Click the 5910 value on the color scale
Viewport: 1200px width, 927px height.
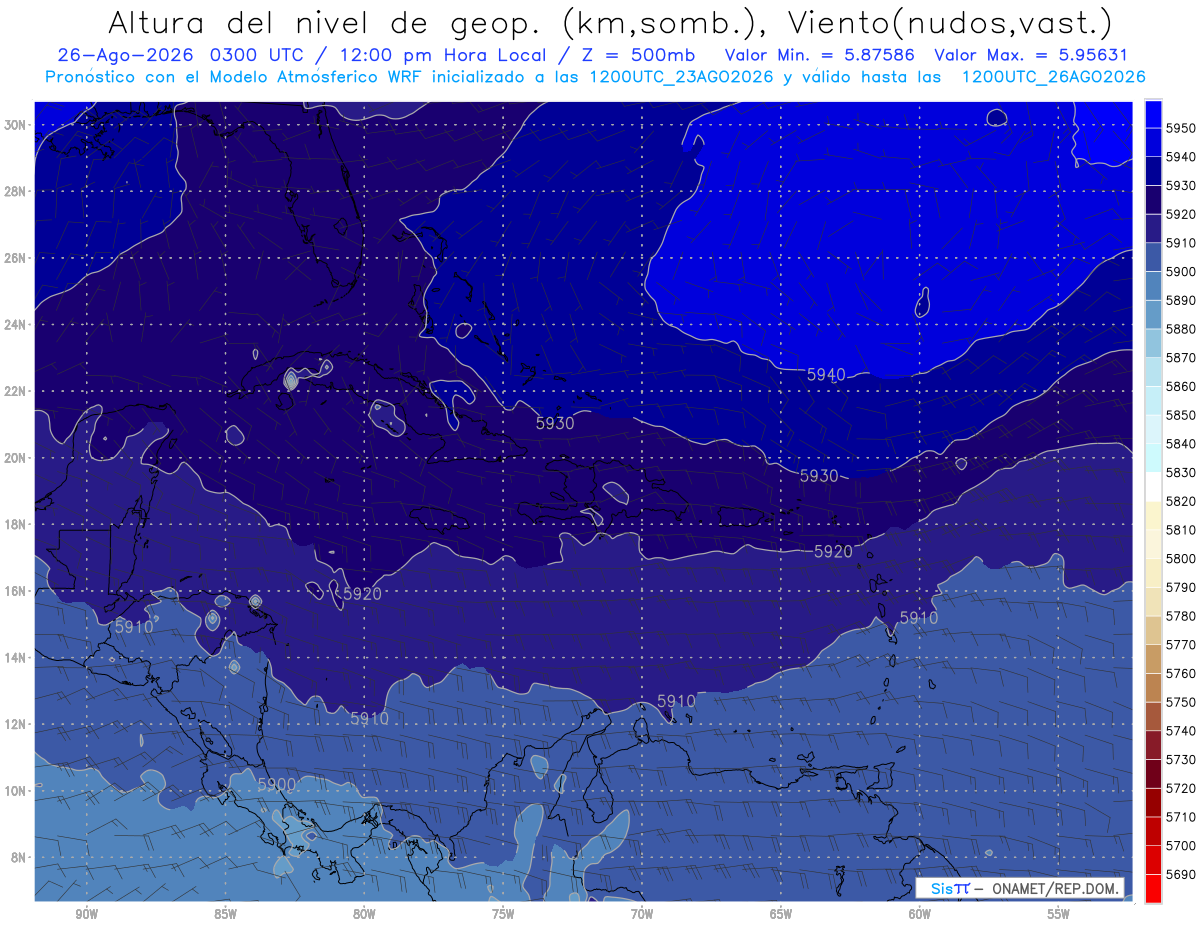(1181, 243)
